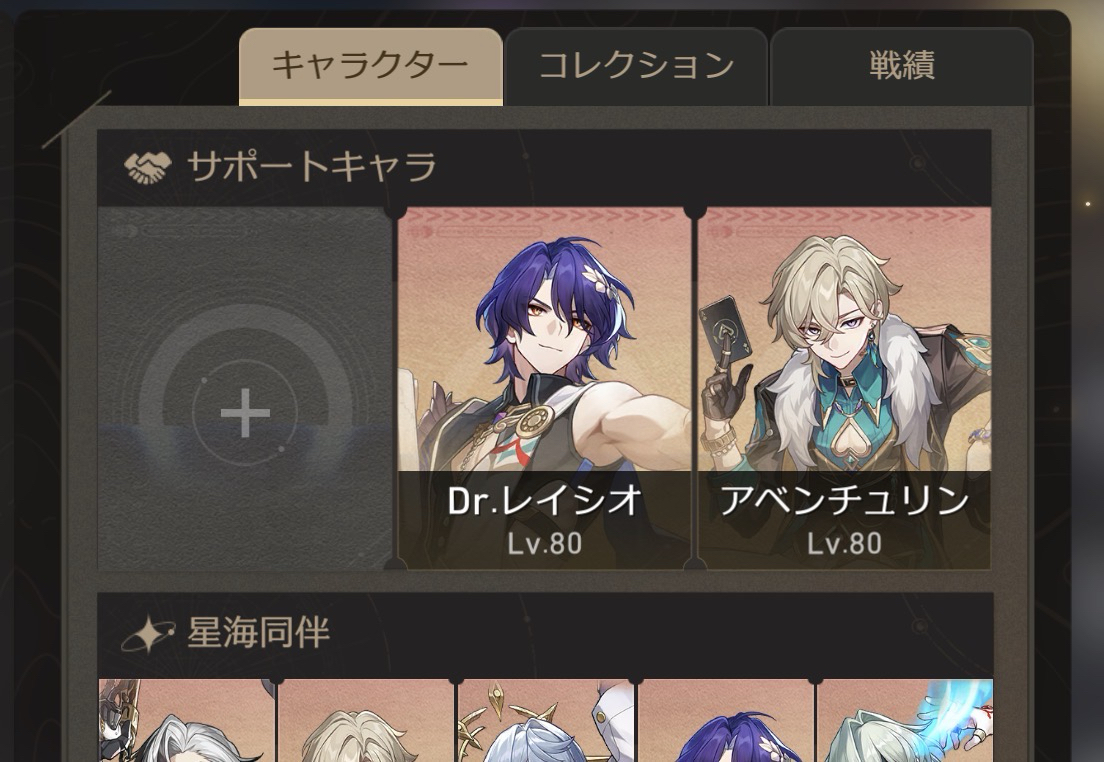Image resolution: width=1104 pixels, height=762 pixels.
Task: Switch to the コレクション tab
Action: pyautogui.click(x=636, y=66)
